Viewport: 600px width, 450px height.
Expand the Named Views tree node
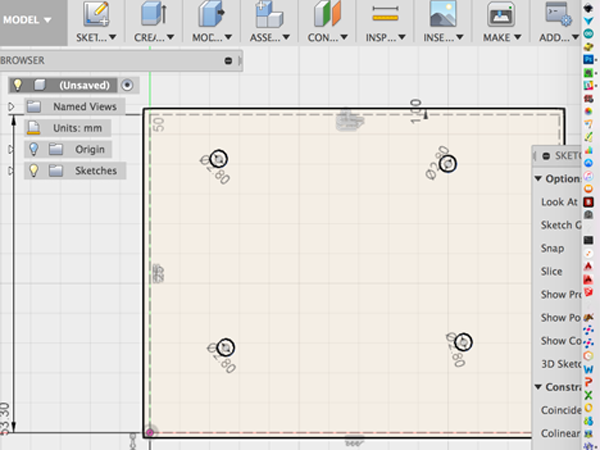11,107
